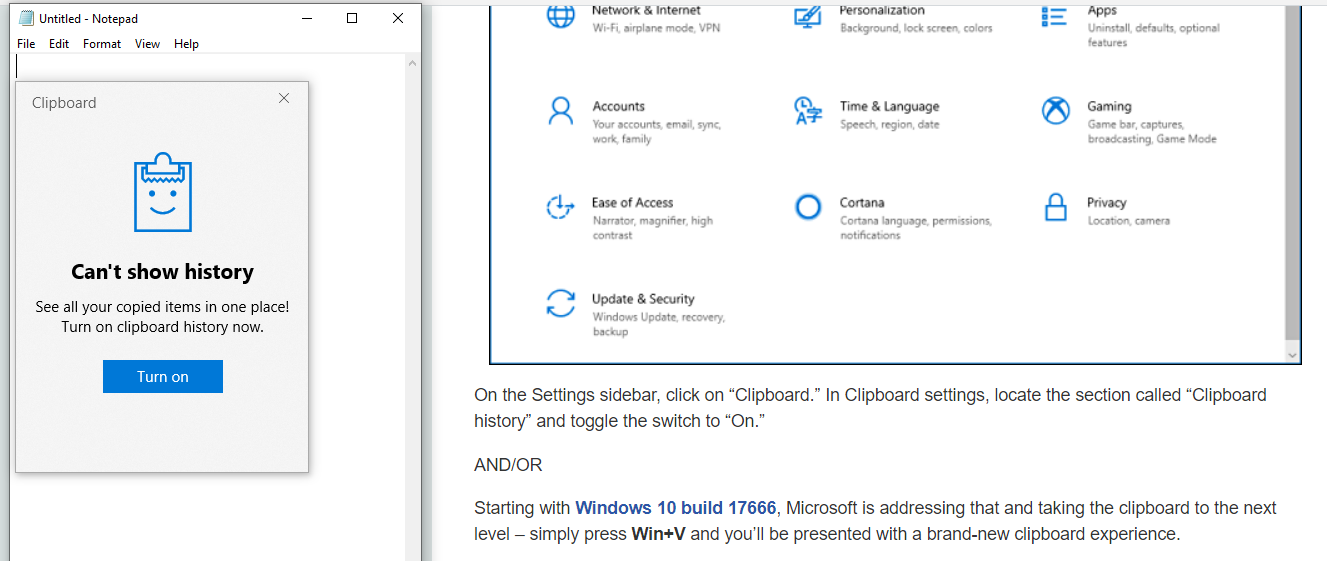Image resolution: width=1327 pixels, height=561 pixels.
Task: Select the Cortana settings label
Action: (862, 202)
